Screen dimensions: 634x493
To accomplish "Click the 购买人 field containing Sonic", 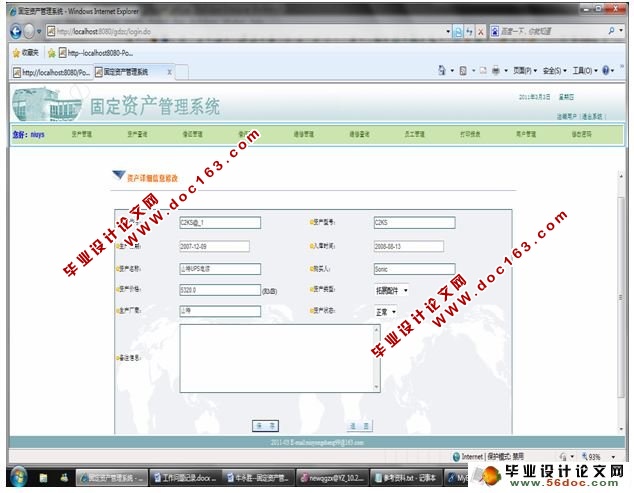I will click(x=414, y=269).
